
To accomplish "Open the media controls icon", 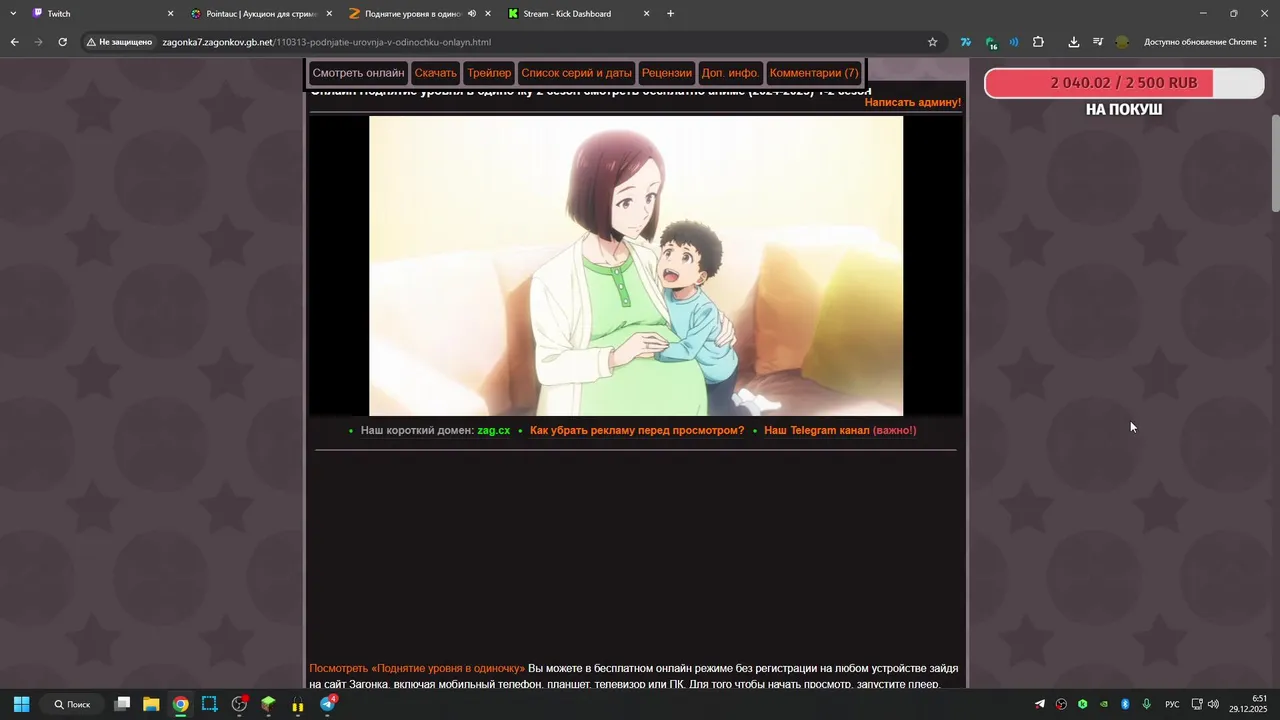I will (1098, 42).
